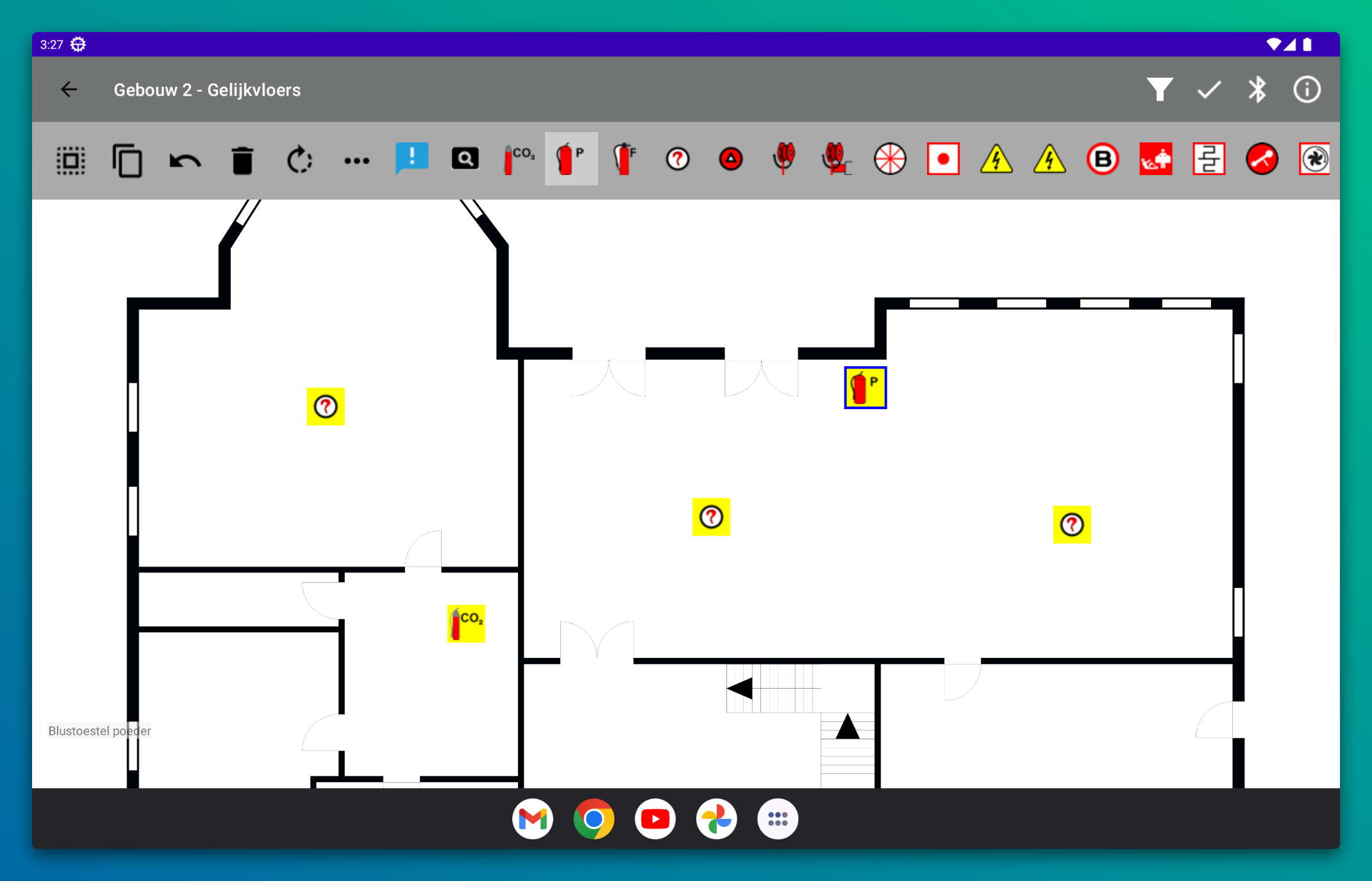The image size is (1372, 881).
Task: Toggle the powder extinguisher P tool
Action: click(x=571, y=159)
